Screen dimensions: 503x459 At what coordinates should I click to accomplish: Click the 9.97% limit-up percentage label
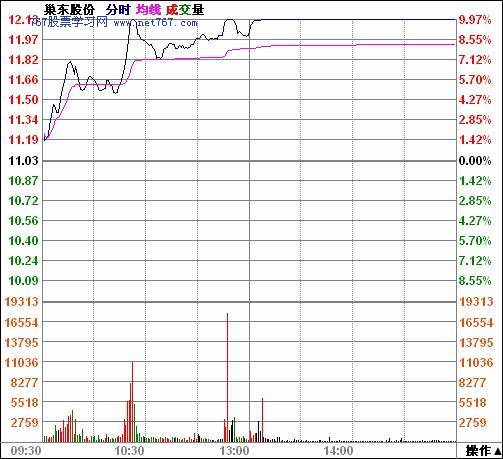(x=475, y=20)
